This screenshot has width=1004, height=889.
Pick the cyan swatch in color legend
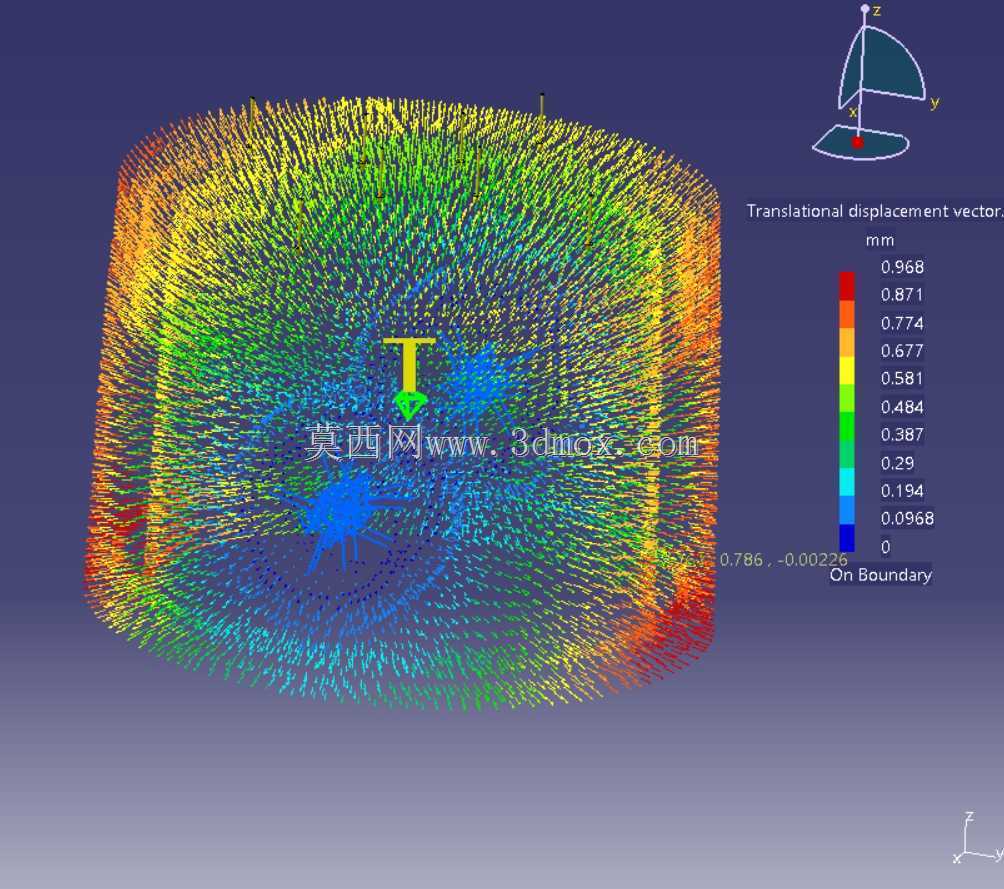tap(846, 482)
